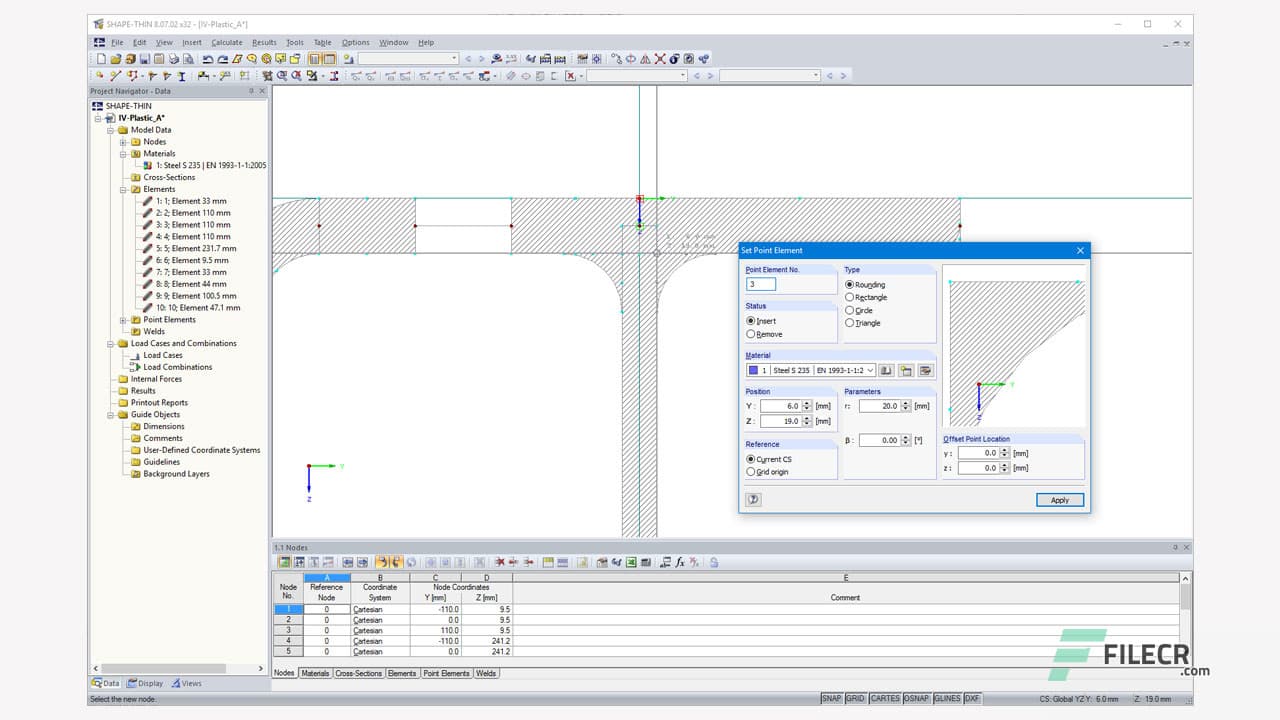This screenshot has height=720, width=1280.
Task: Click the material color swatch in the dialog
Action: click(x=753, y=370)
